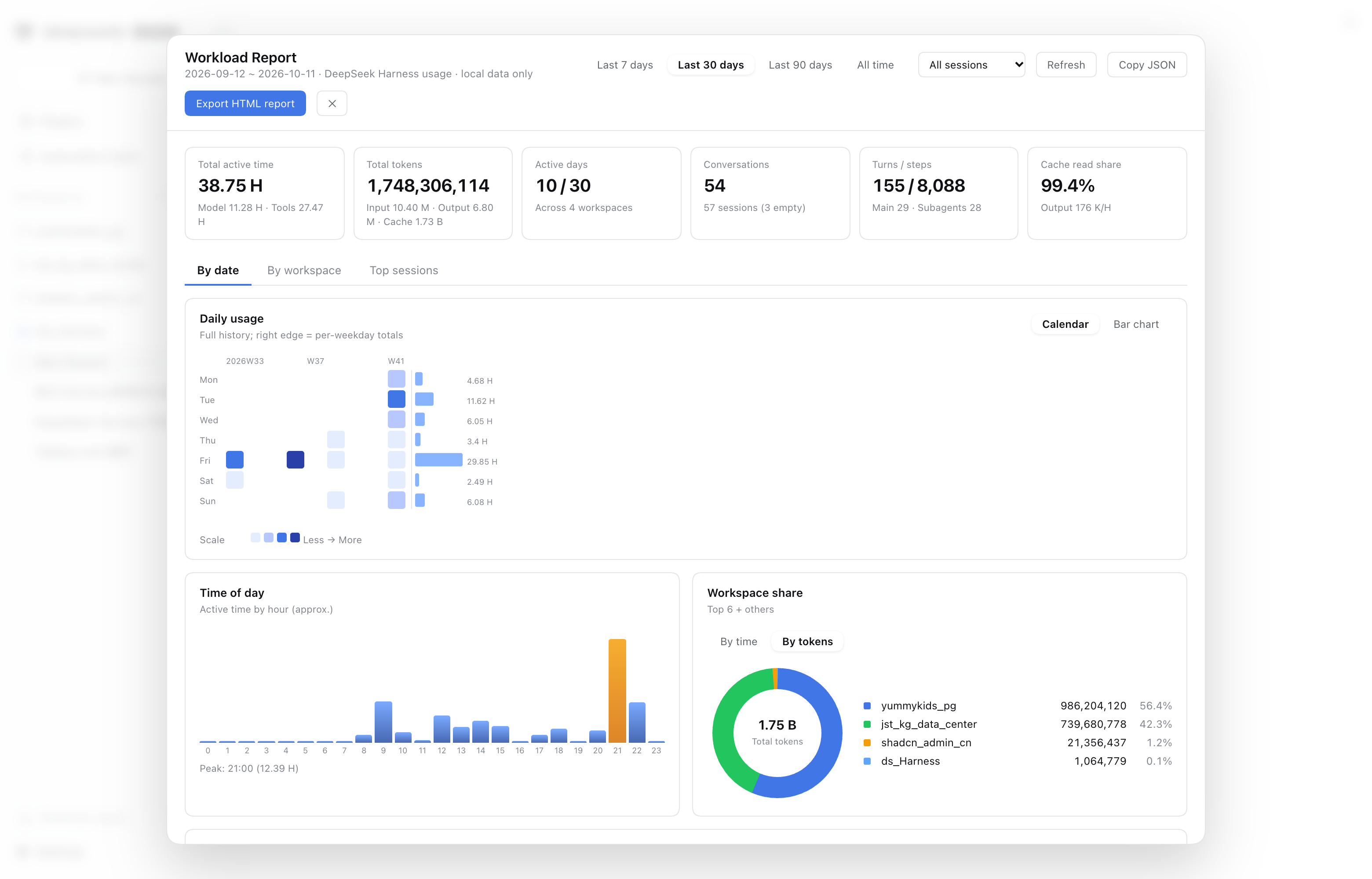Select the All time range

click(875, 65)
